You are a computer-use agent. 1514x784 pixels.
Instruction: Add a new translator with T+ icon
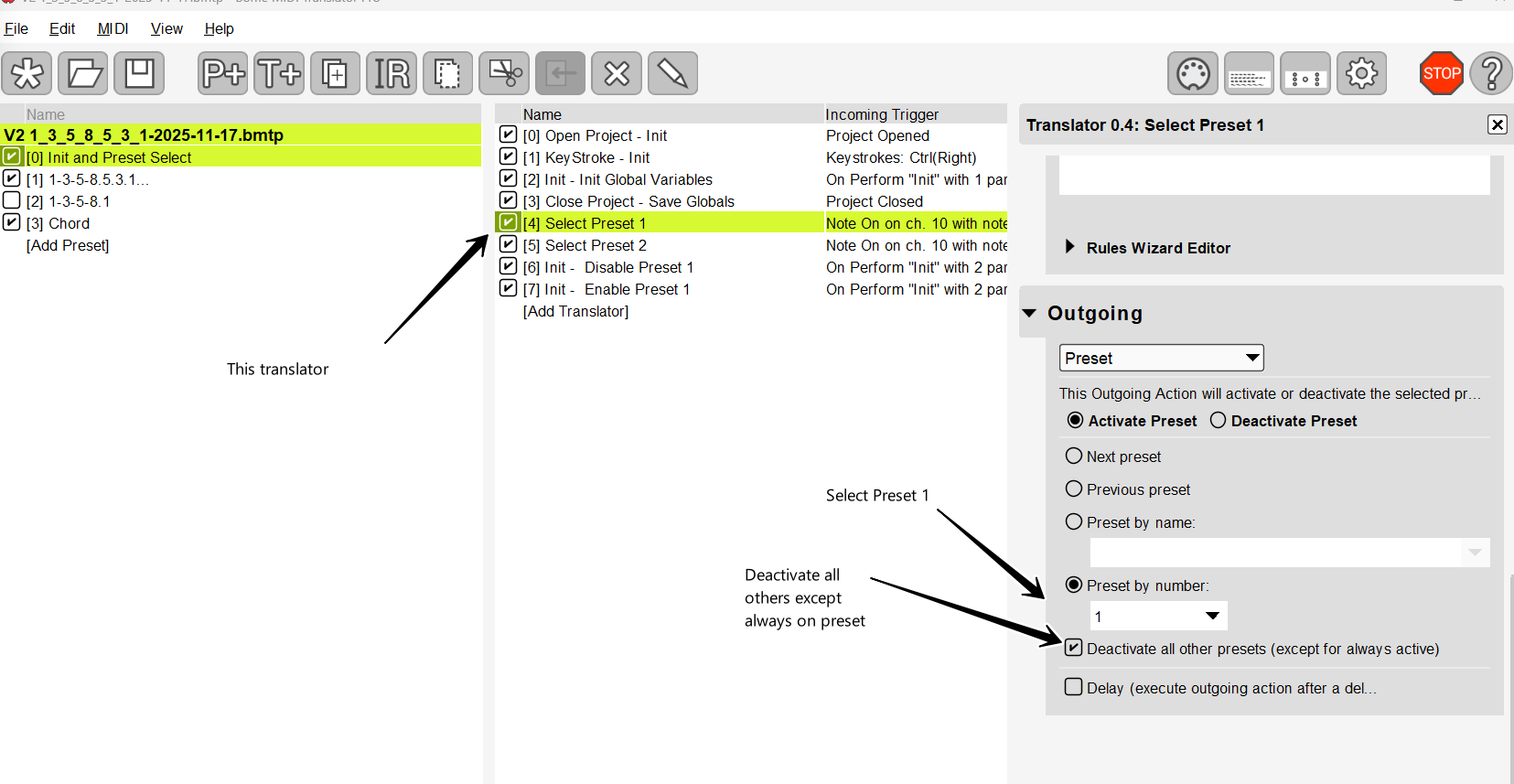(x=279, y=73)
